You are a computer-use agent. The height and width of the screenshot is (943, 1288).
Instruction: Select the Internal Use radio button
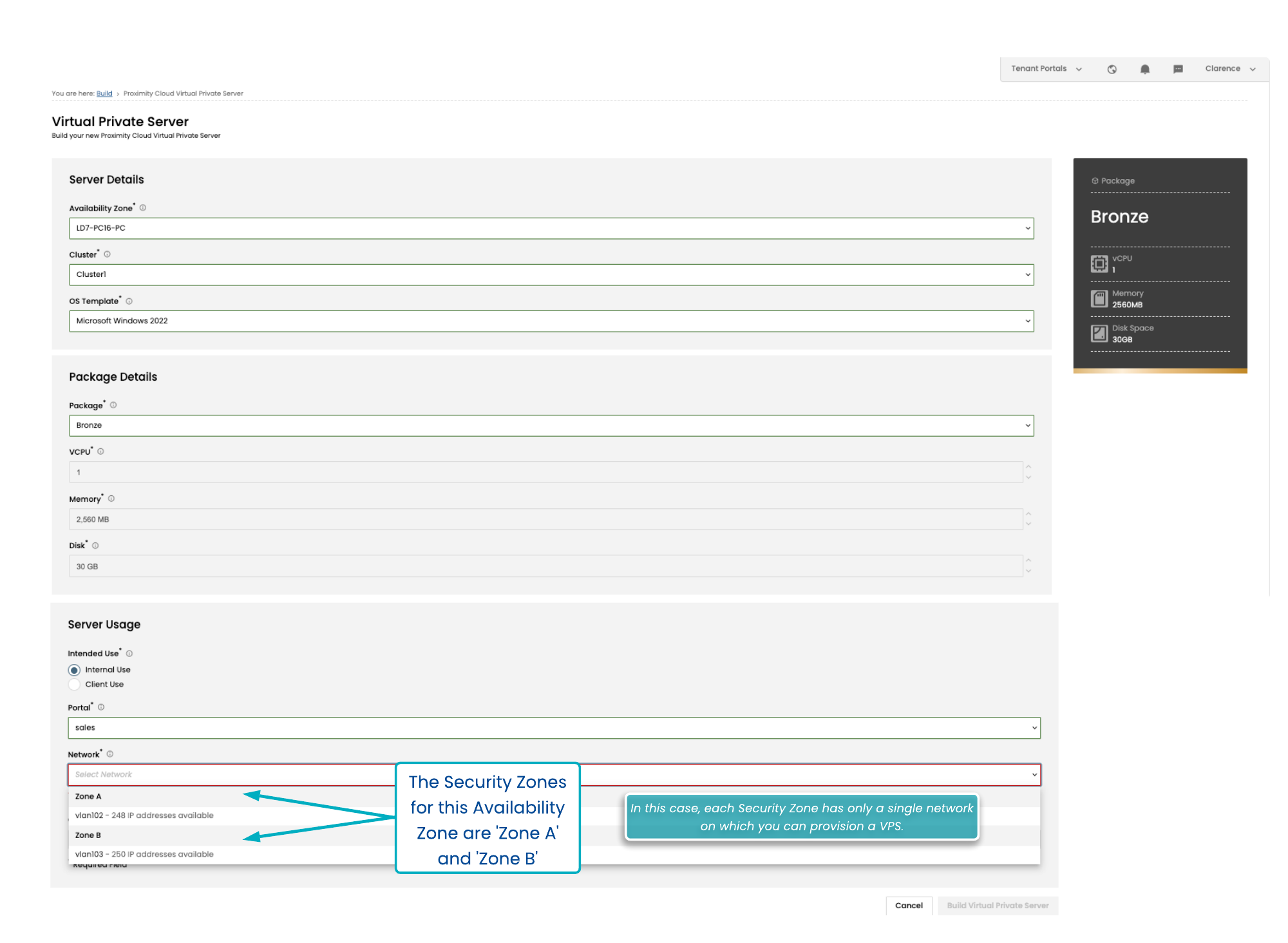click(75, 670)
